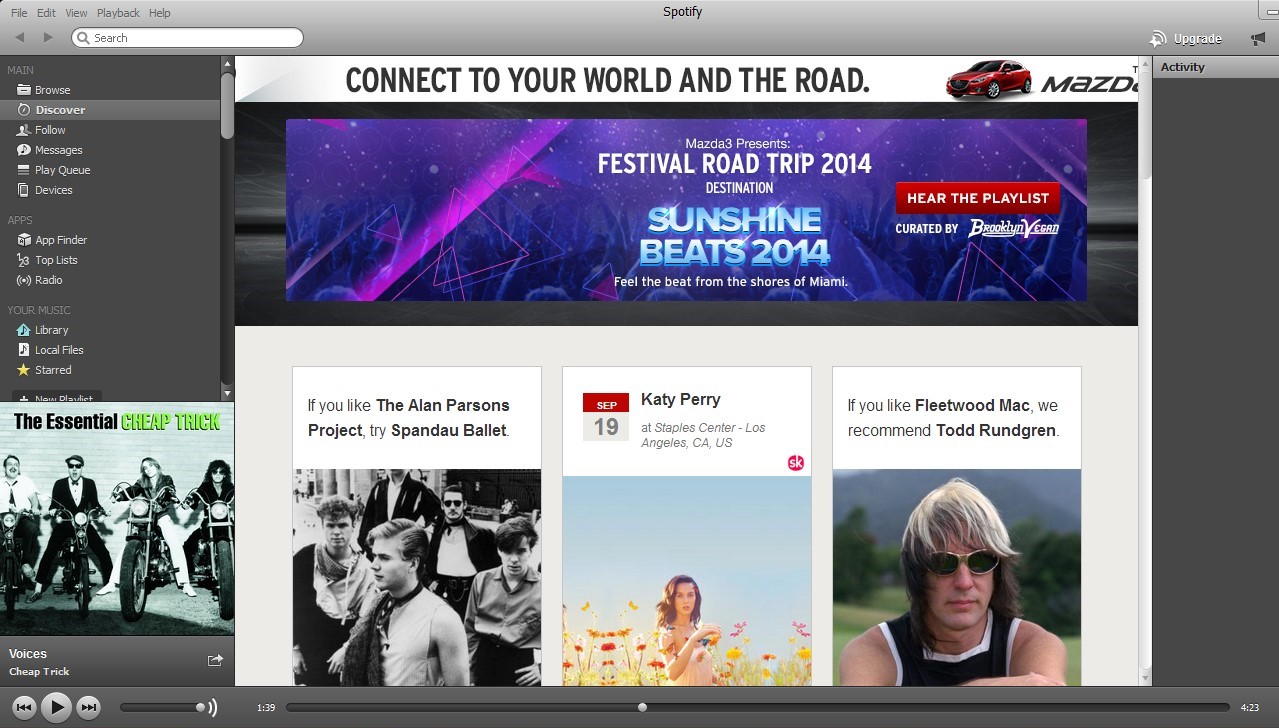Click the Hear the Playlist button
This screenshot has width=1279, height=728.
coord(977,198)
